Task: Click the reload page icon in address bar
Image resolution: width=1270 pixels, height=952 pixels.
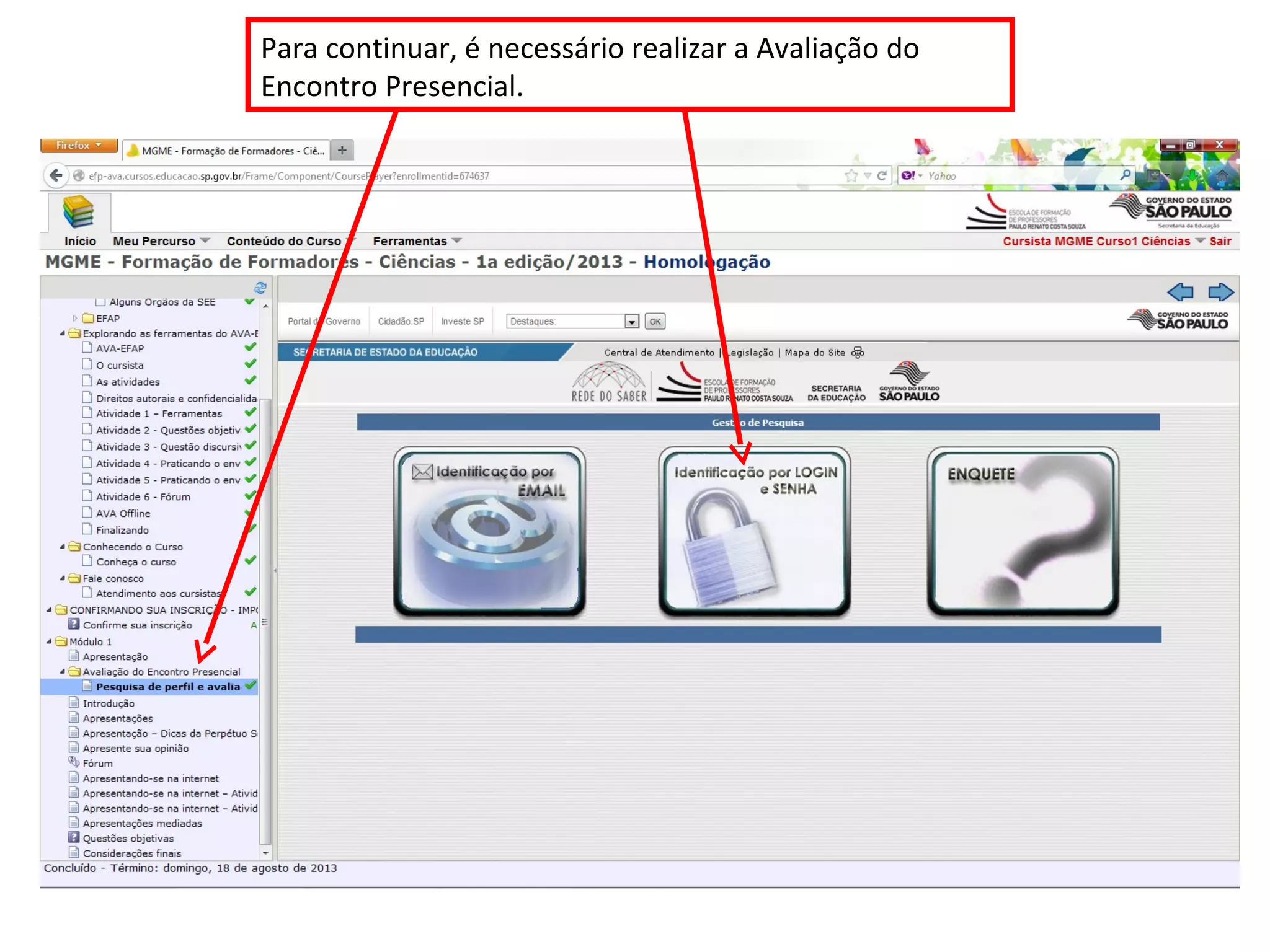Action: [882, 175]
